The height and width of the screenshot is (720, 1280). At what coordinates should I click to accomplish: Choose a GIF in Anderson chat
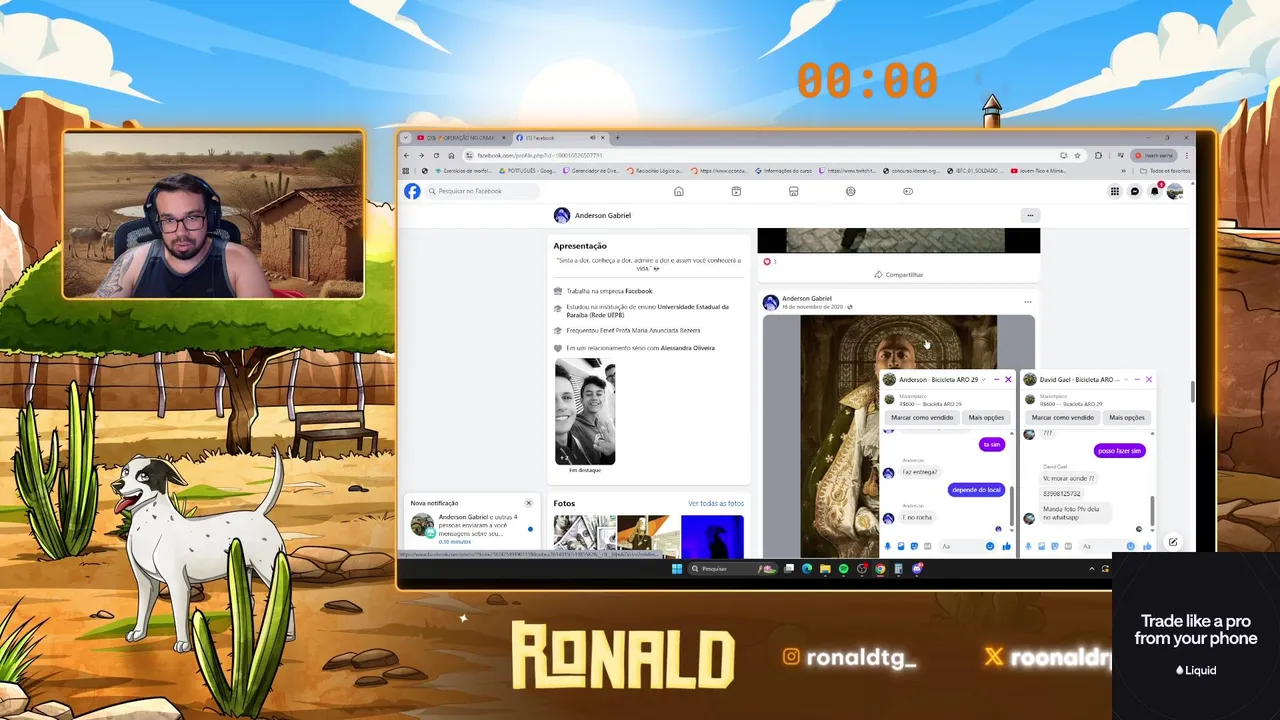click(x=927, y=546)
